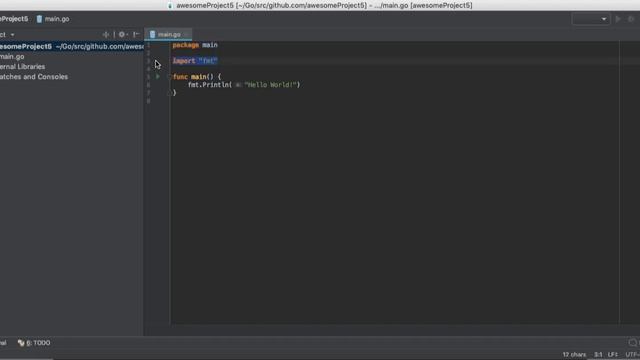Click the fold marker beside func main line
Viewport: 640px width, 360px height.
tap(169, 77)
